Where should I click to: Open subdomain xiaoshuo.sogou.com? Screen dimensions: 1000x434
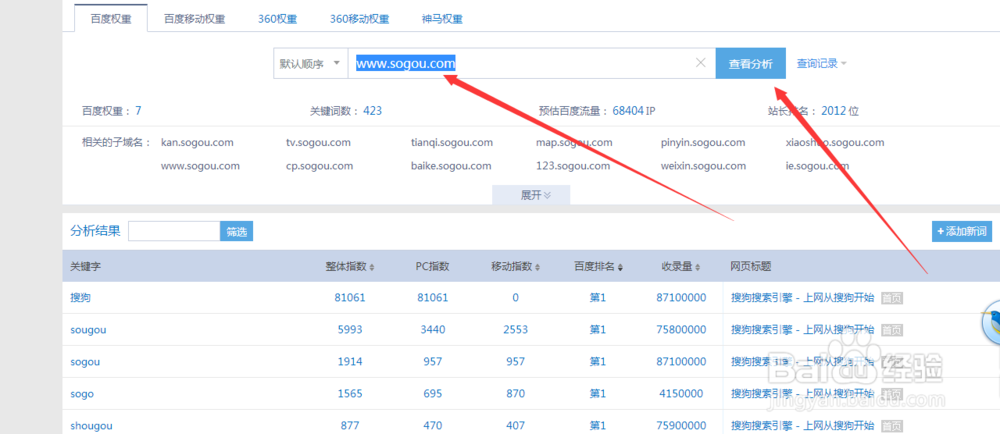[x=835, y=142]
